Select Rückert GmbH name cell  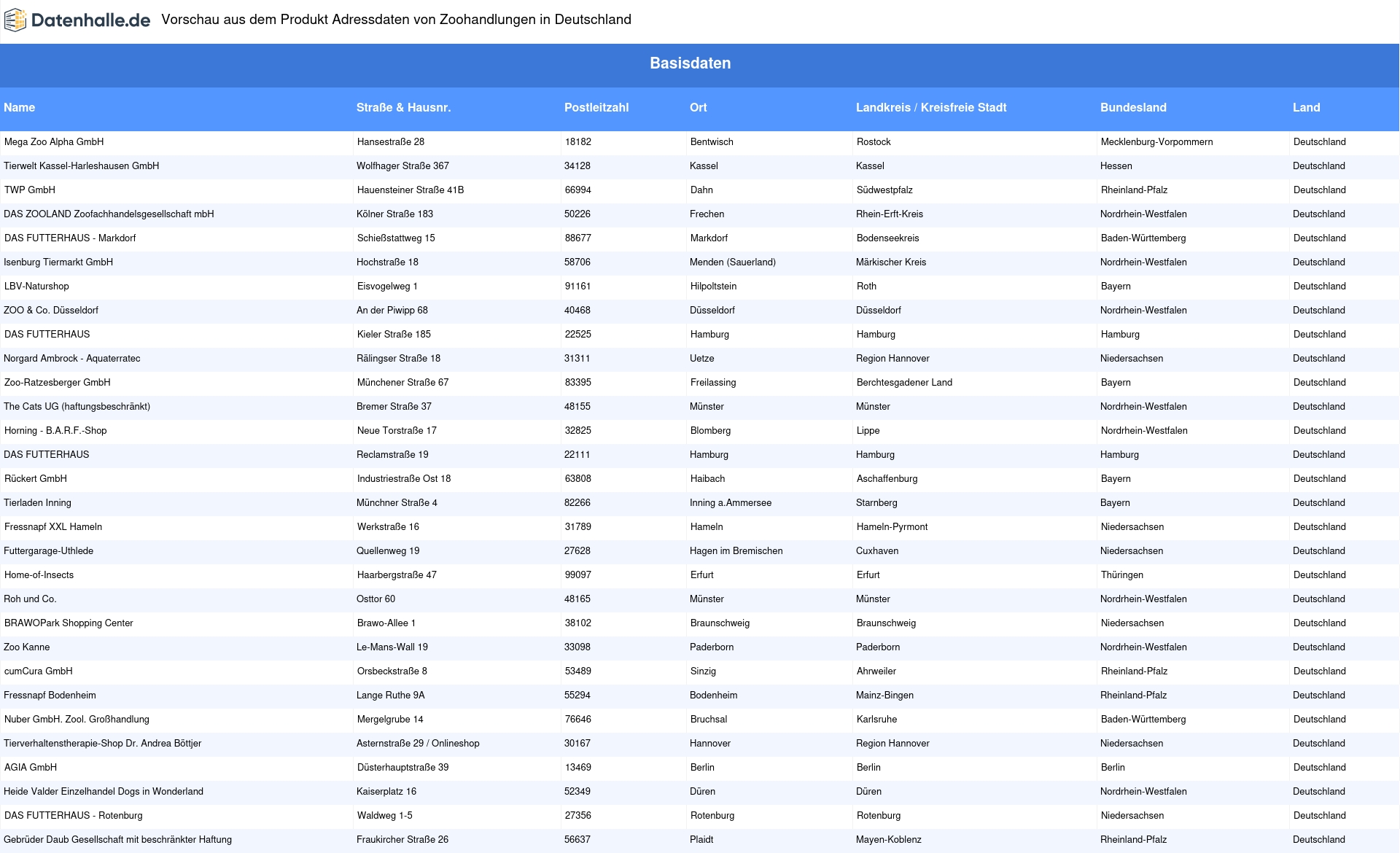pyautogui.click(x=36, y=479)
